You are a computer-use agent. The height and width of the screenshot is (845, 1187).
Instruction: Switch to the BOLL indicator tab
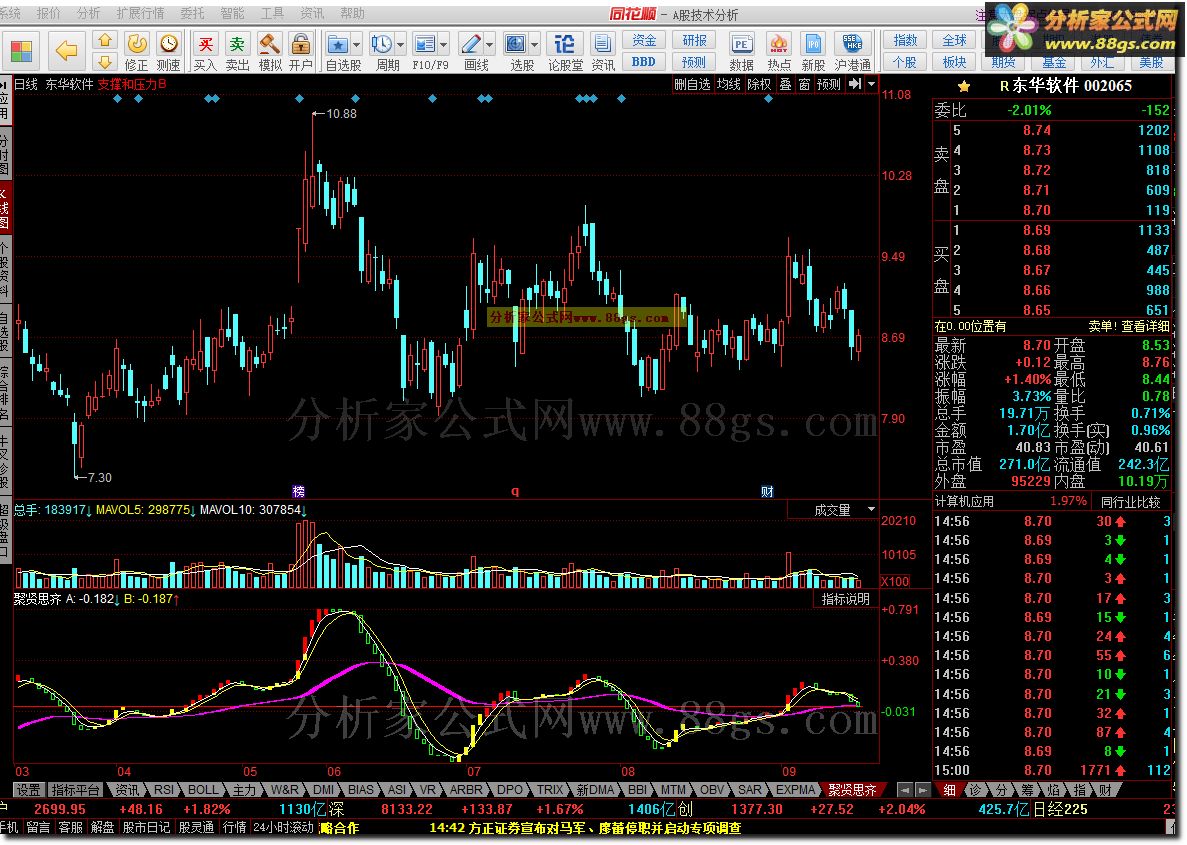pos(203,790)
